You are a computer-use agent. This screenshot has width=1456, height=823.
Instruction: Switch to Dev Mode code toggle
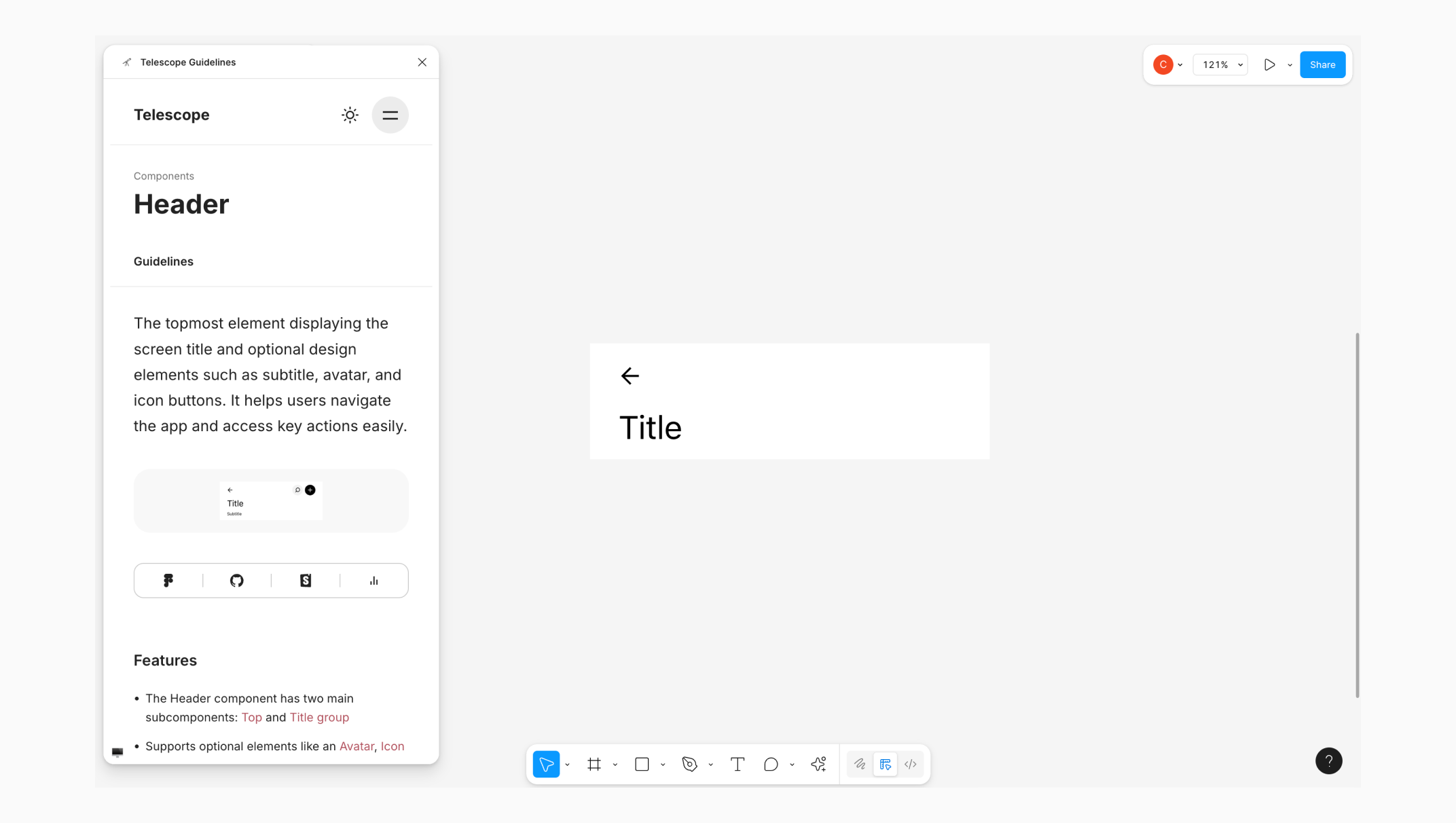tap(911, 765)
